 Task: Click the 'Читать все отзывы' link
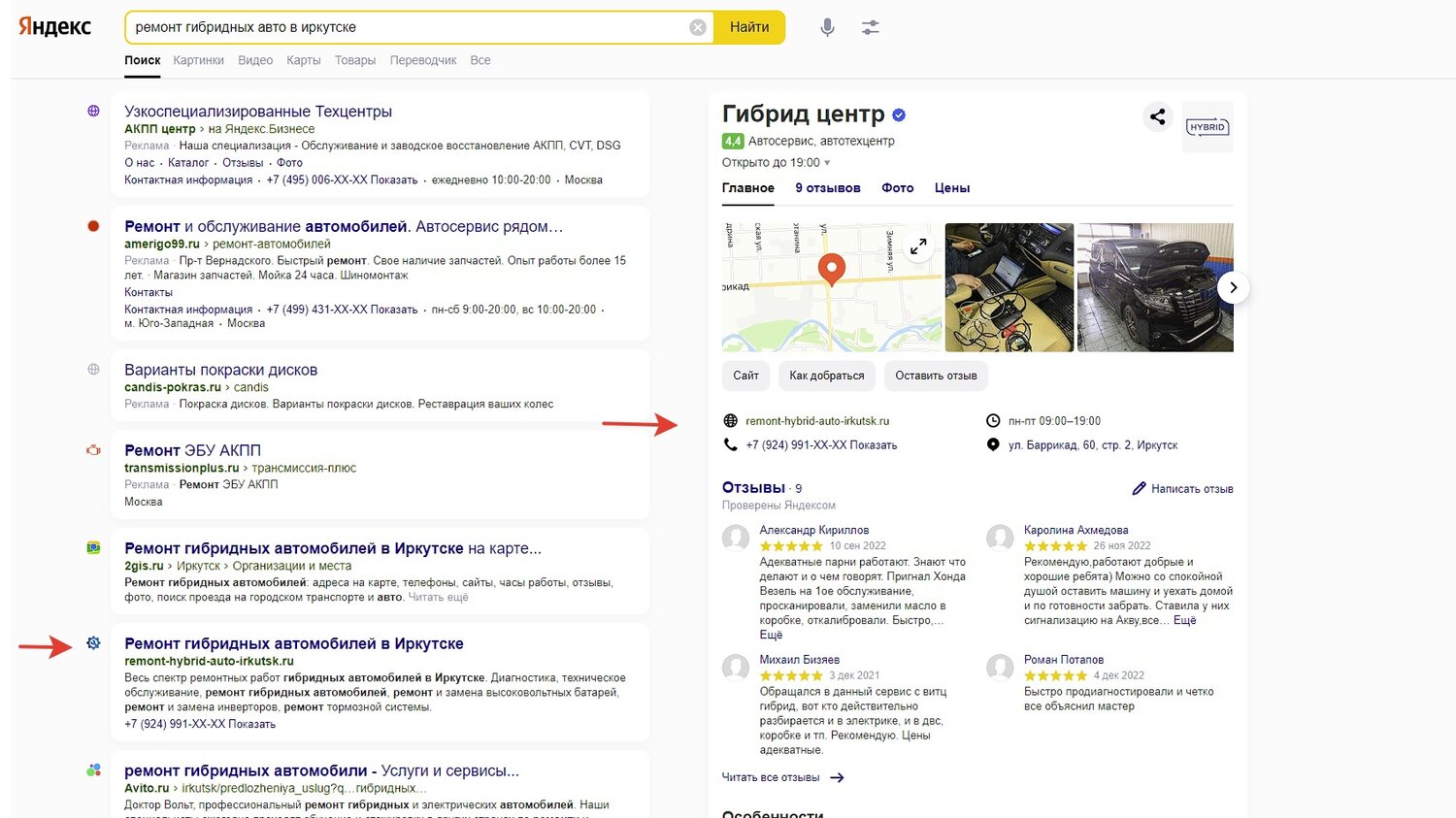771,778
